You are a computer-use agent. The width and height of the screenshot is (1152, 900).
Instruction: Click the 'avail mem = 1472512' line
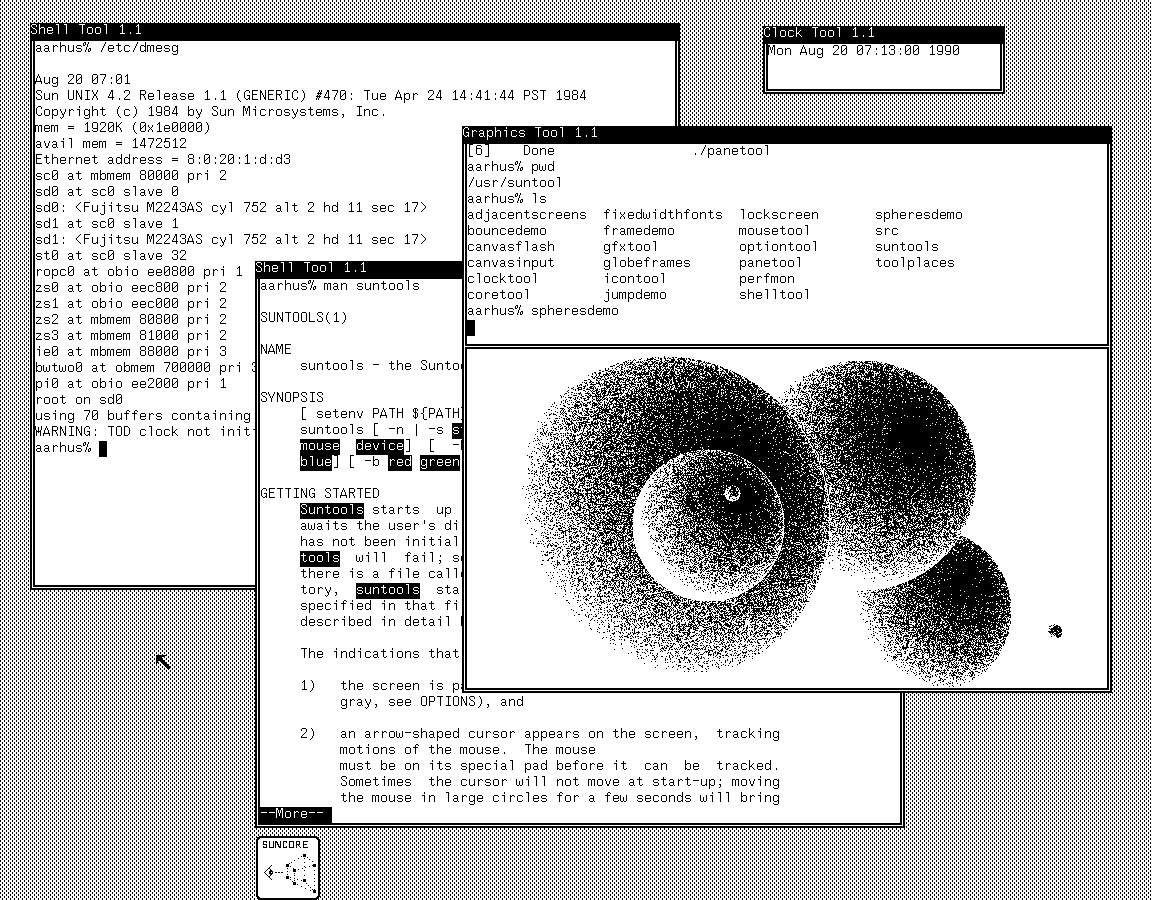click(x=111, y=144)
